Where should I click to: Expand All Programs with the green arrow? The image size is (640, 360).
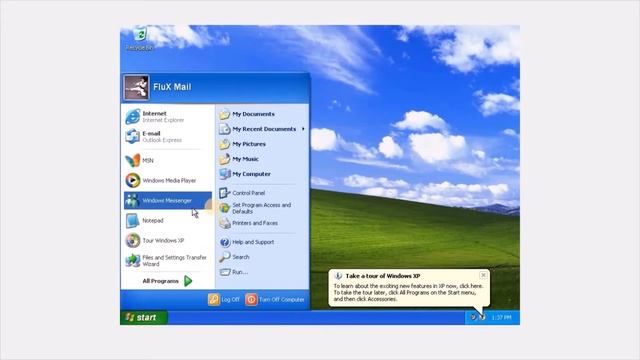coord(188,281)
